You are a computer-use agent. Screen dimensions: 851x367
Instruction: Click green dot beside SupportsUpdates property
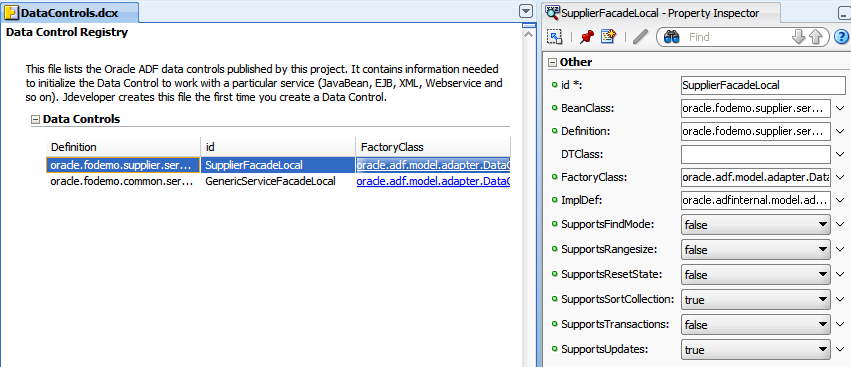[554, 349]
